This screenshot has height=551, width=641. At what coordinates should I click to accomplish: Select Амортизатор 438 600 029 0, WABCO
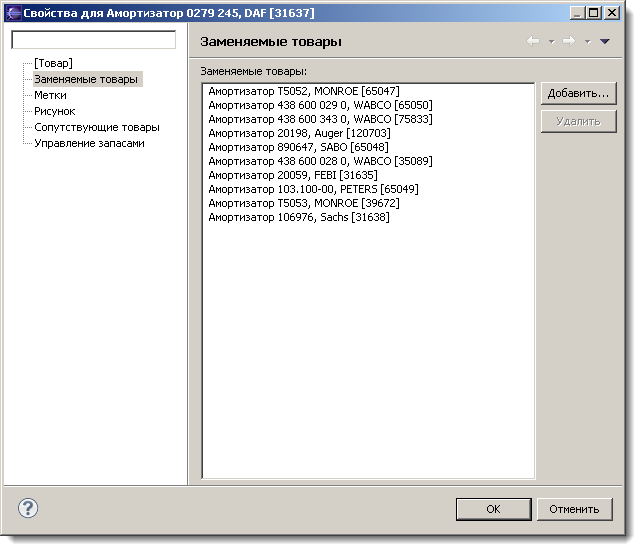[320, 105]
